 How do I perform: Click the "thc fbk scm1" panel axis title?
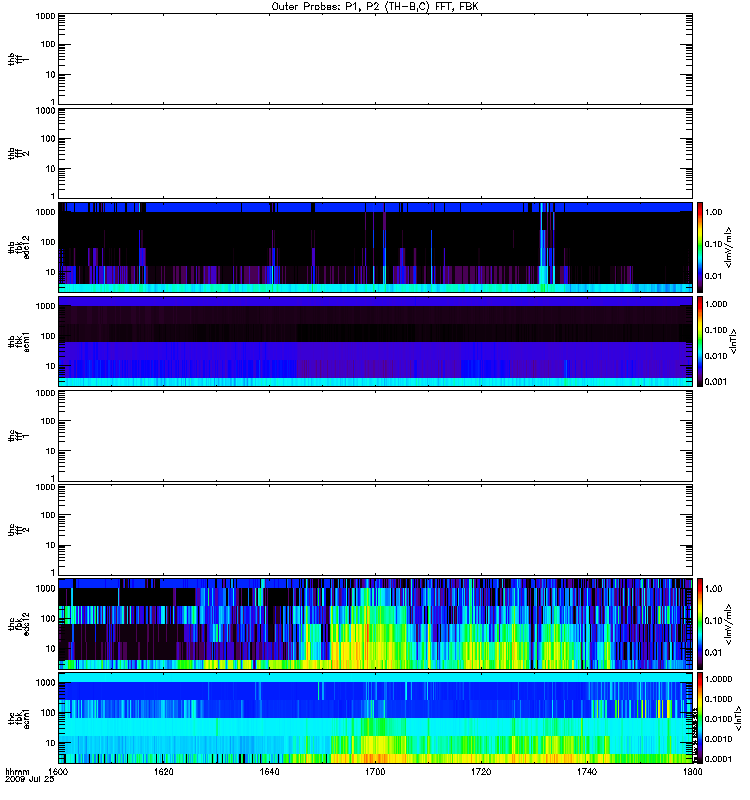tap(19, 718)
